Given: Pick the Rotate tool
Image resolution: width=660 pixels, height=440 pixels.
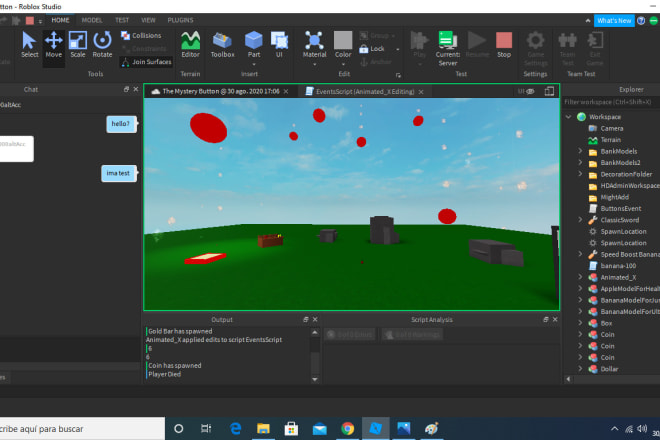Looking at the screenshot, I should 102,45.
